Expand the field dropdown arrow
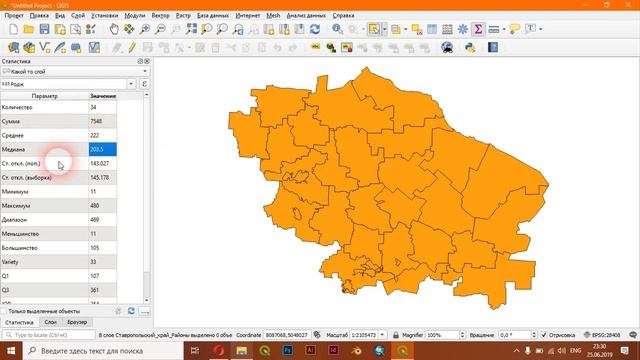This screenshot has width=640, height=360. tap(131, 84)
